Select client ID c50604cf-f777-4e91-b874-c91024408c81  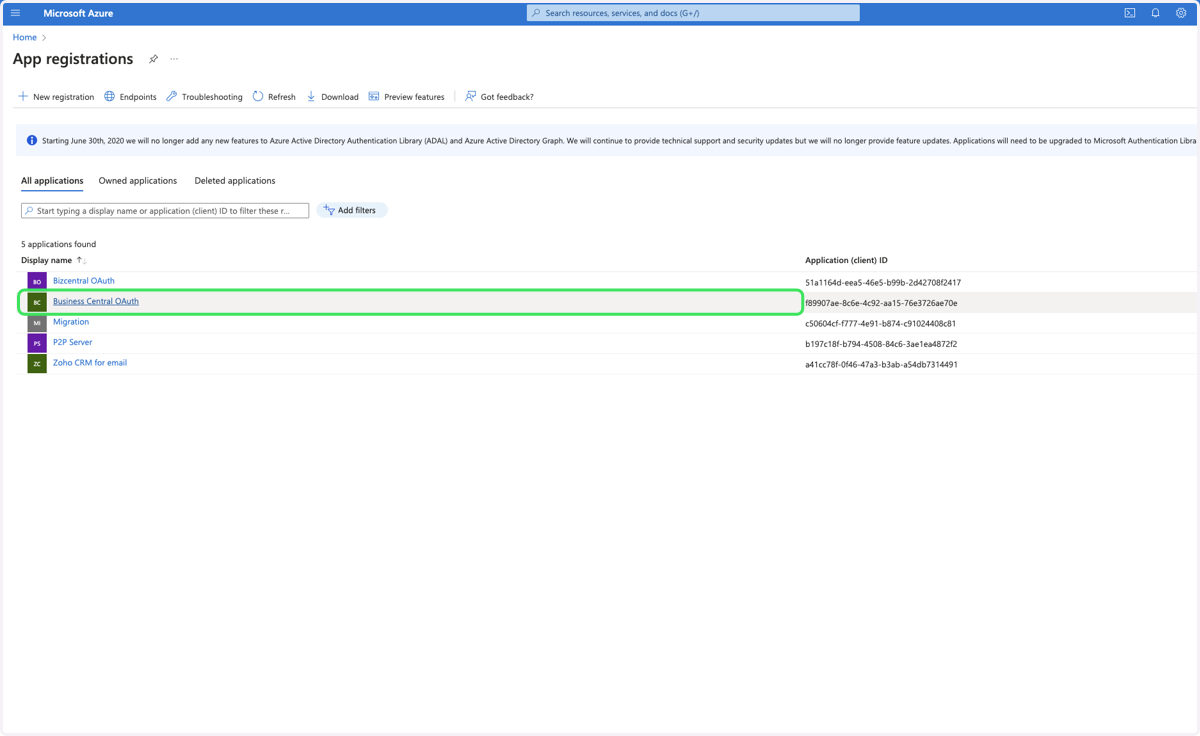click(880, 324)
